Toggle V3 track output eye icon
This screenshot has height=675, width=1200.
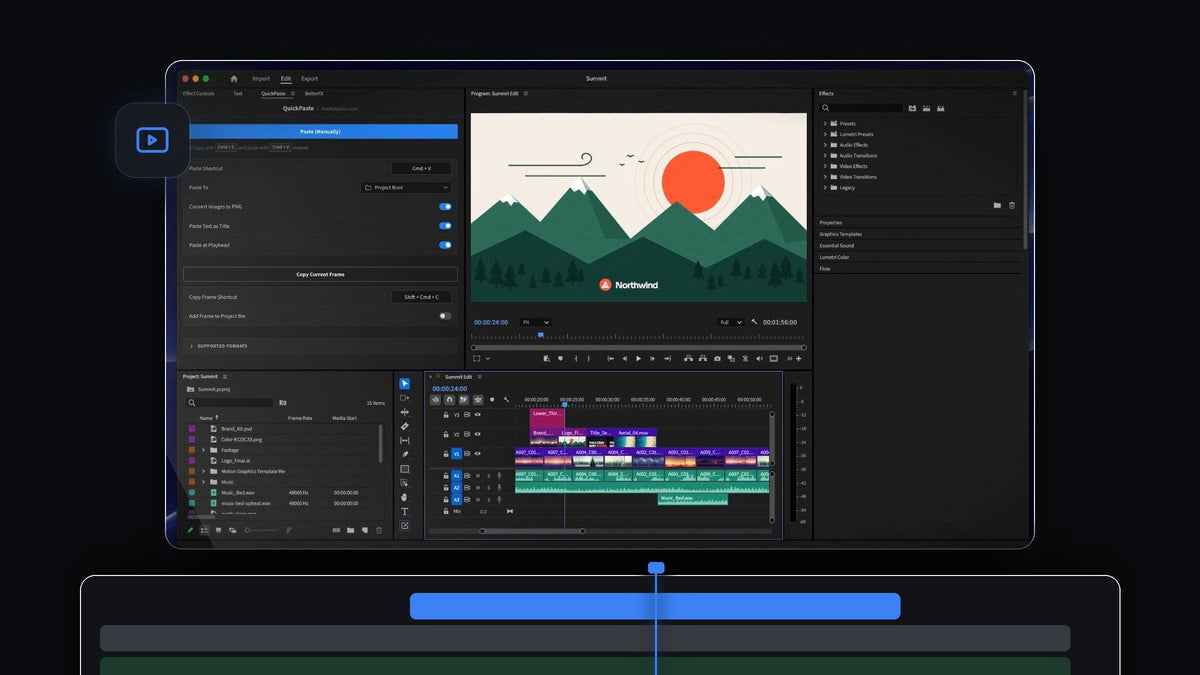point(477,414)
